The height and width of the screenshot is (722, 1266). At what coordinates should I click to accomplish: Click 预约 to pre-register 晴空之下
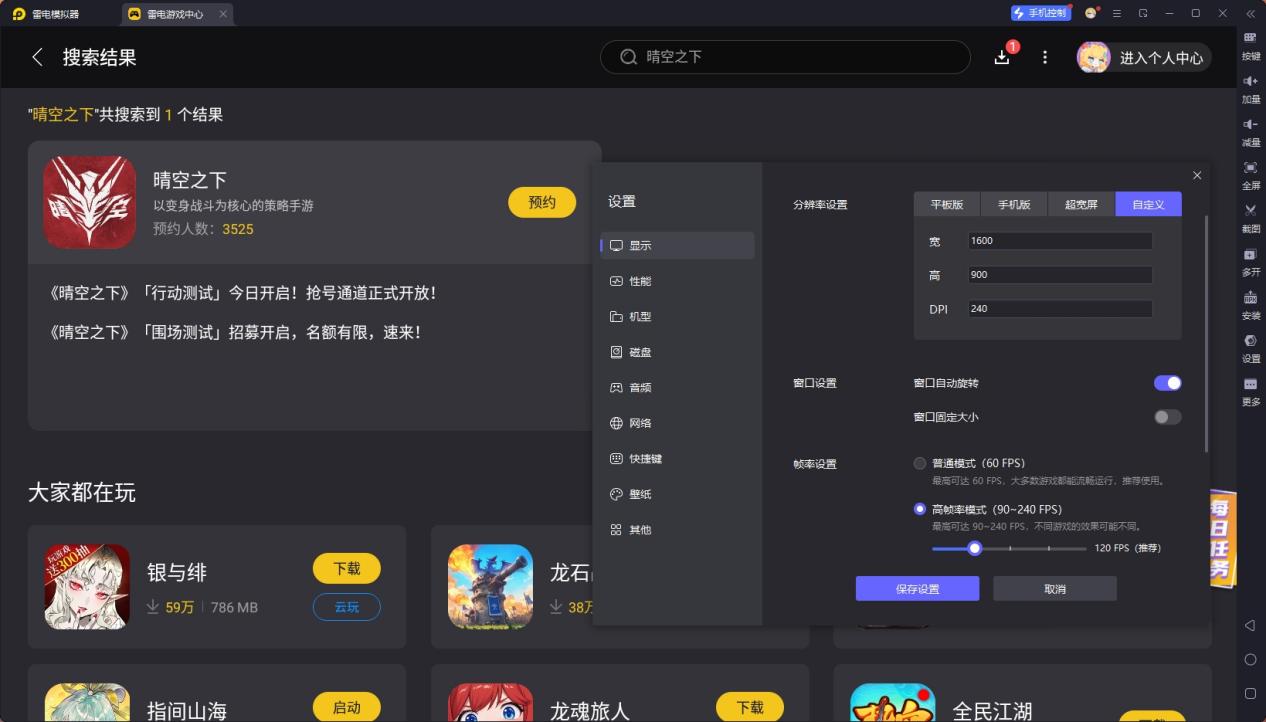[x=542, y=202]
